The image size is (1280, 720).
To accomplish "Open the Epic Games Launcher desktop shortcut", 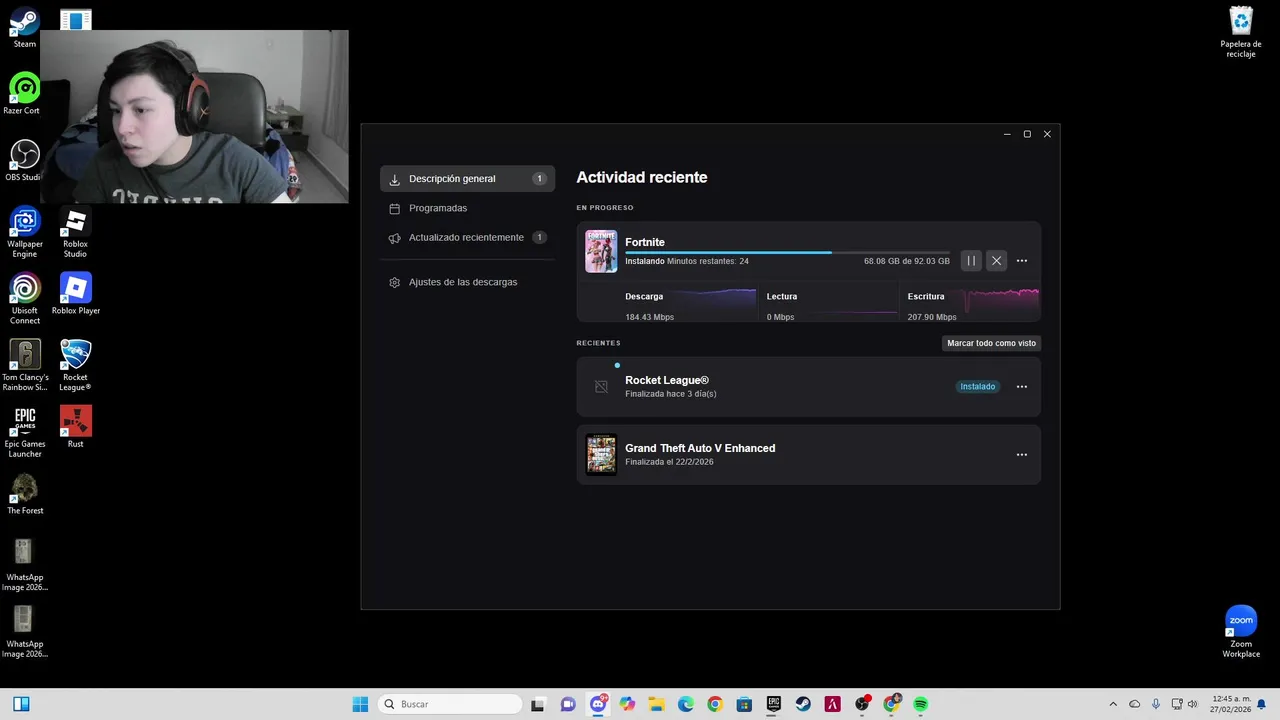I will click(x=25, y=432).
